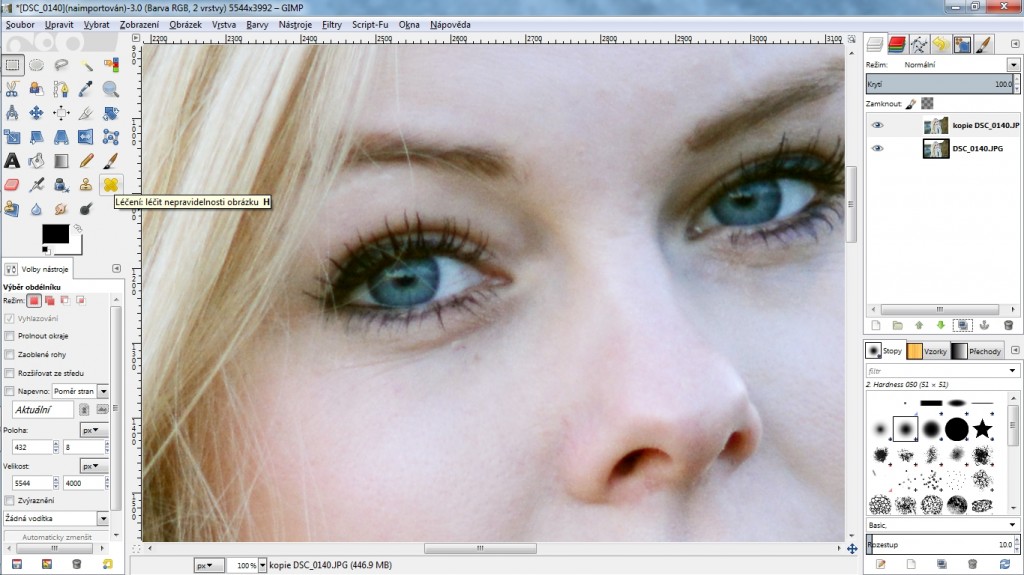This screenshot has width=1024, height=575.
Task: Choose the Paths pen tool
Action: click(x=61, y=89)
